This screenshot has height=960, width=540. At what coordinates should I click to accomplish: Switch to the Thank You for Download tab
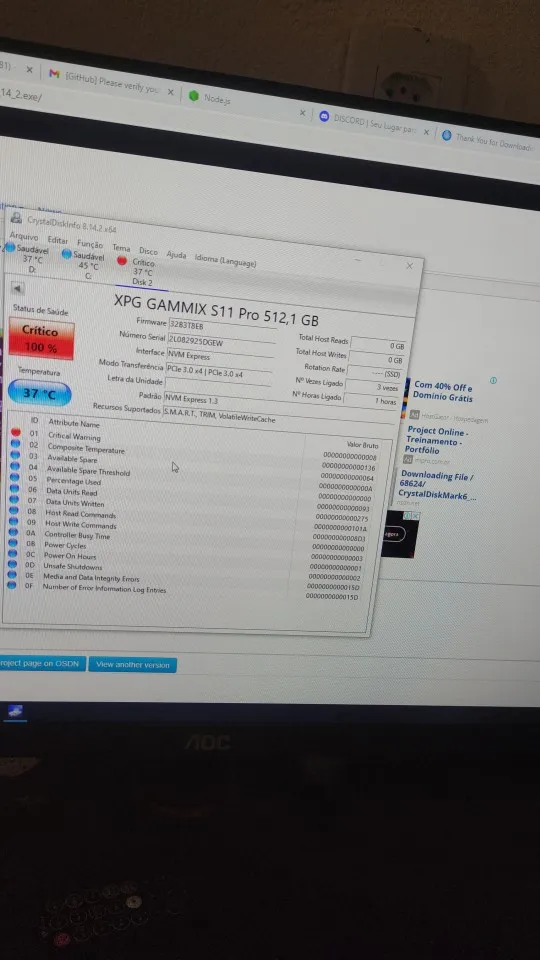490,141
